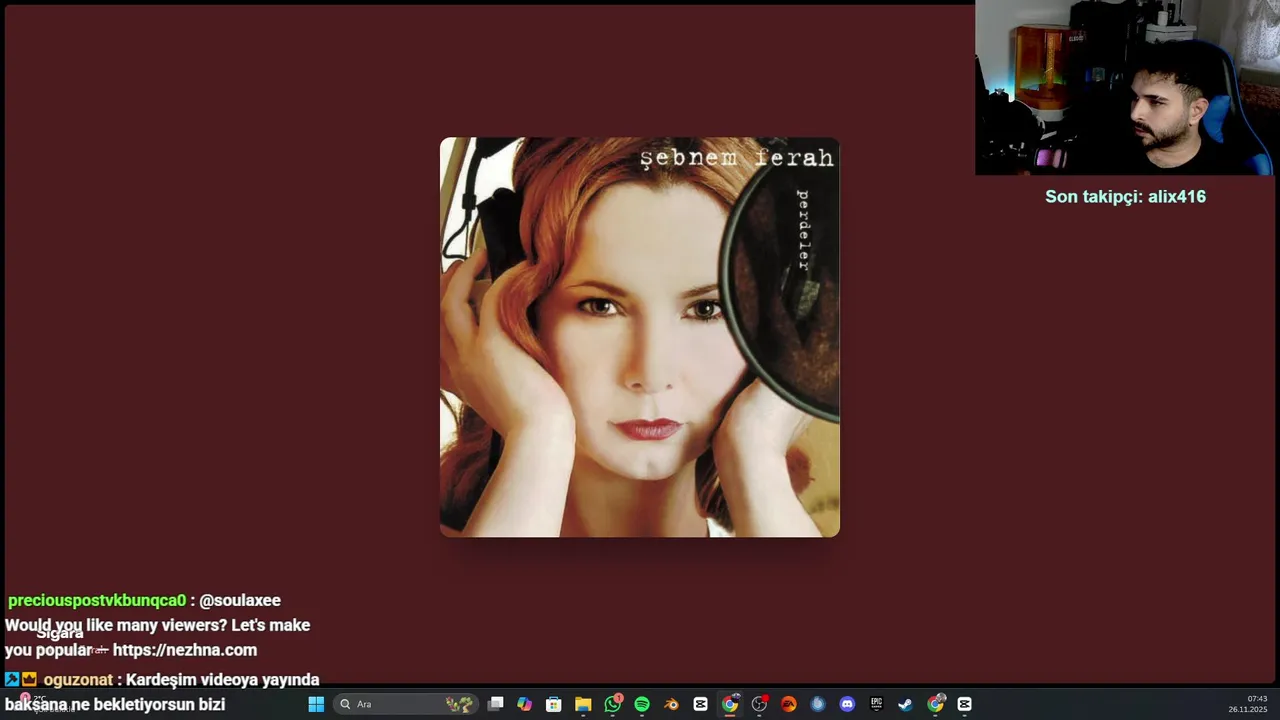
Task: Open Spotify from the taskbar
Action: (642, 704)
